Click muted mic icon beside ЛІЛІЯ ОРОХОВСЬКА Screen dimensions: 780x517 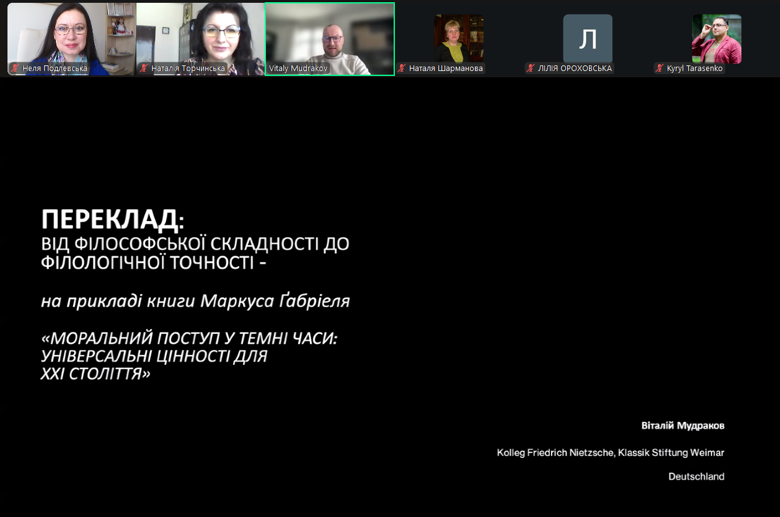[x=531, y=68]
